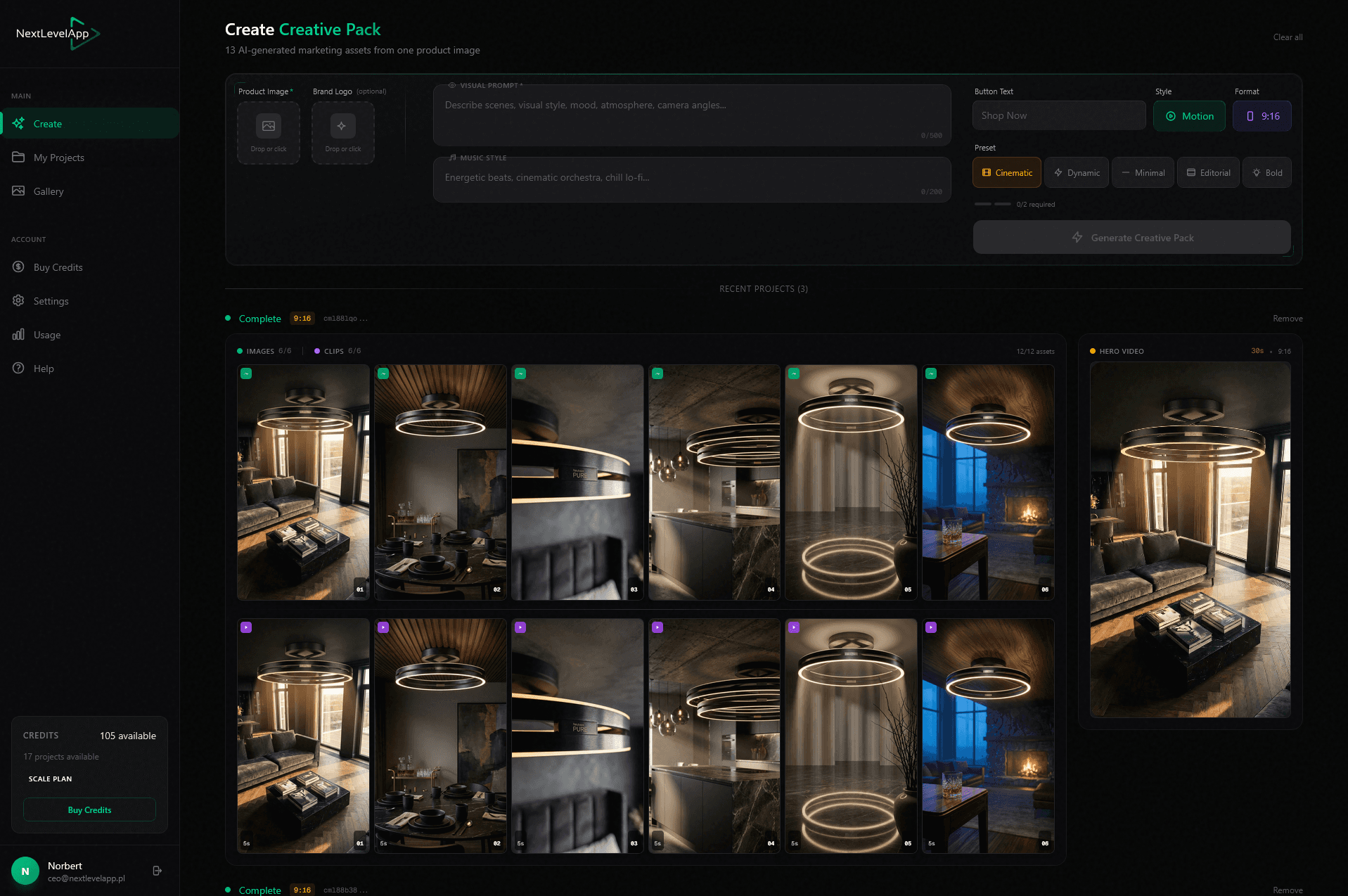Enable the Editorial preset

coord(1207,172)
